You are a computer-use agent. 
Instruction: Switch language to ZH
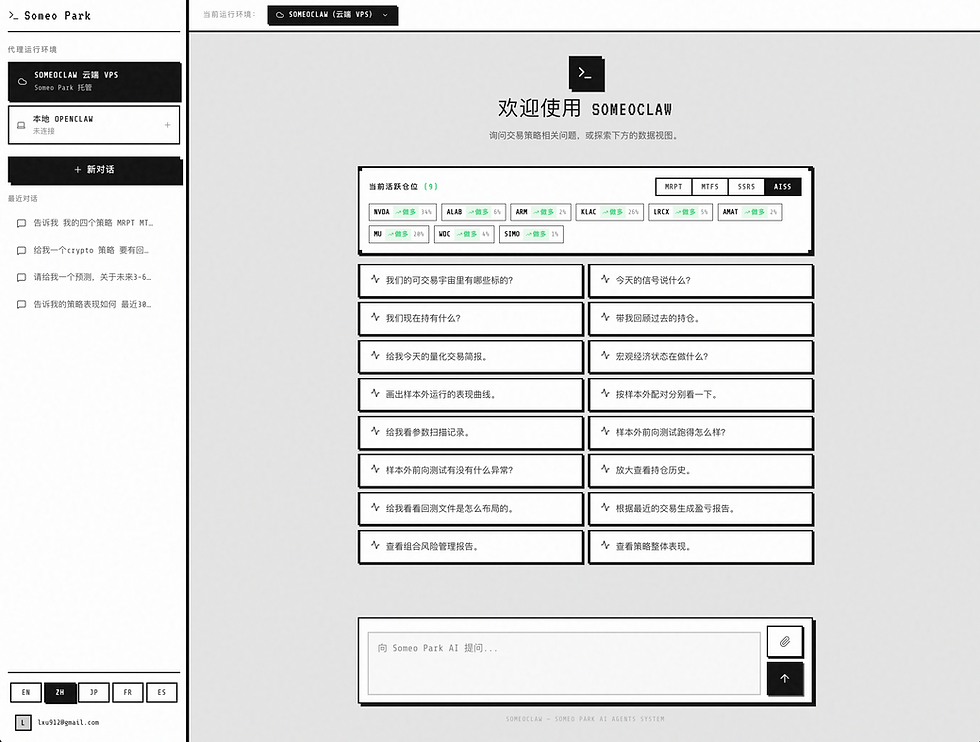tap(60, 693)
